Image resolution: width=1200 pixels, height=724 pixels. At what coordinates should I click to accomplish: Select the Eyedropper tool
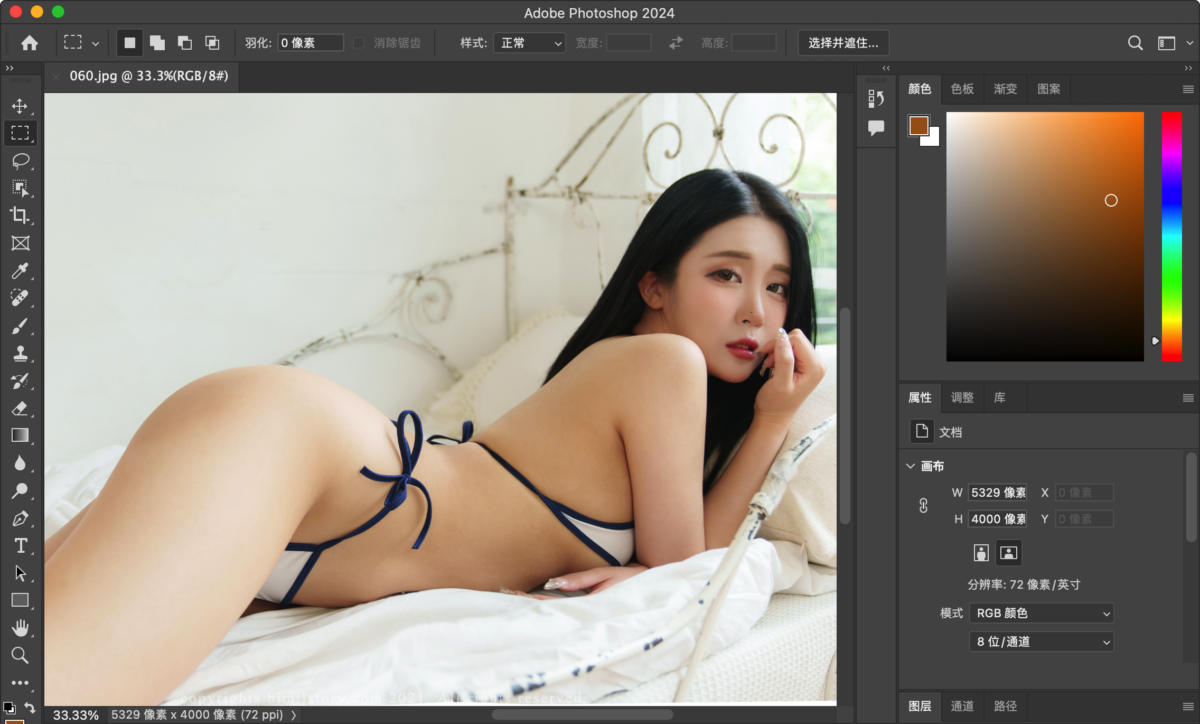22,270
